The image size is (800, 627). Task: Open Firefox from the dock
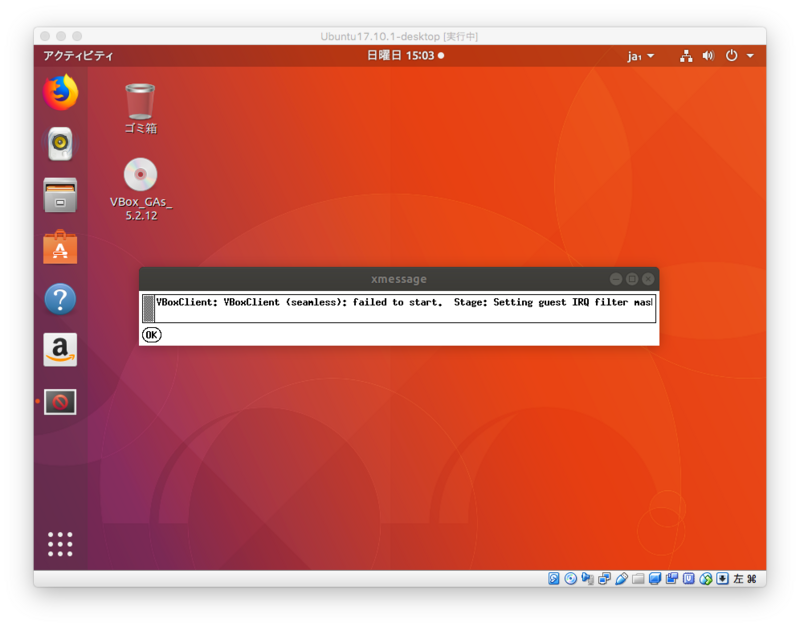tap(60, 93)
